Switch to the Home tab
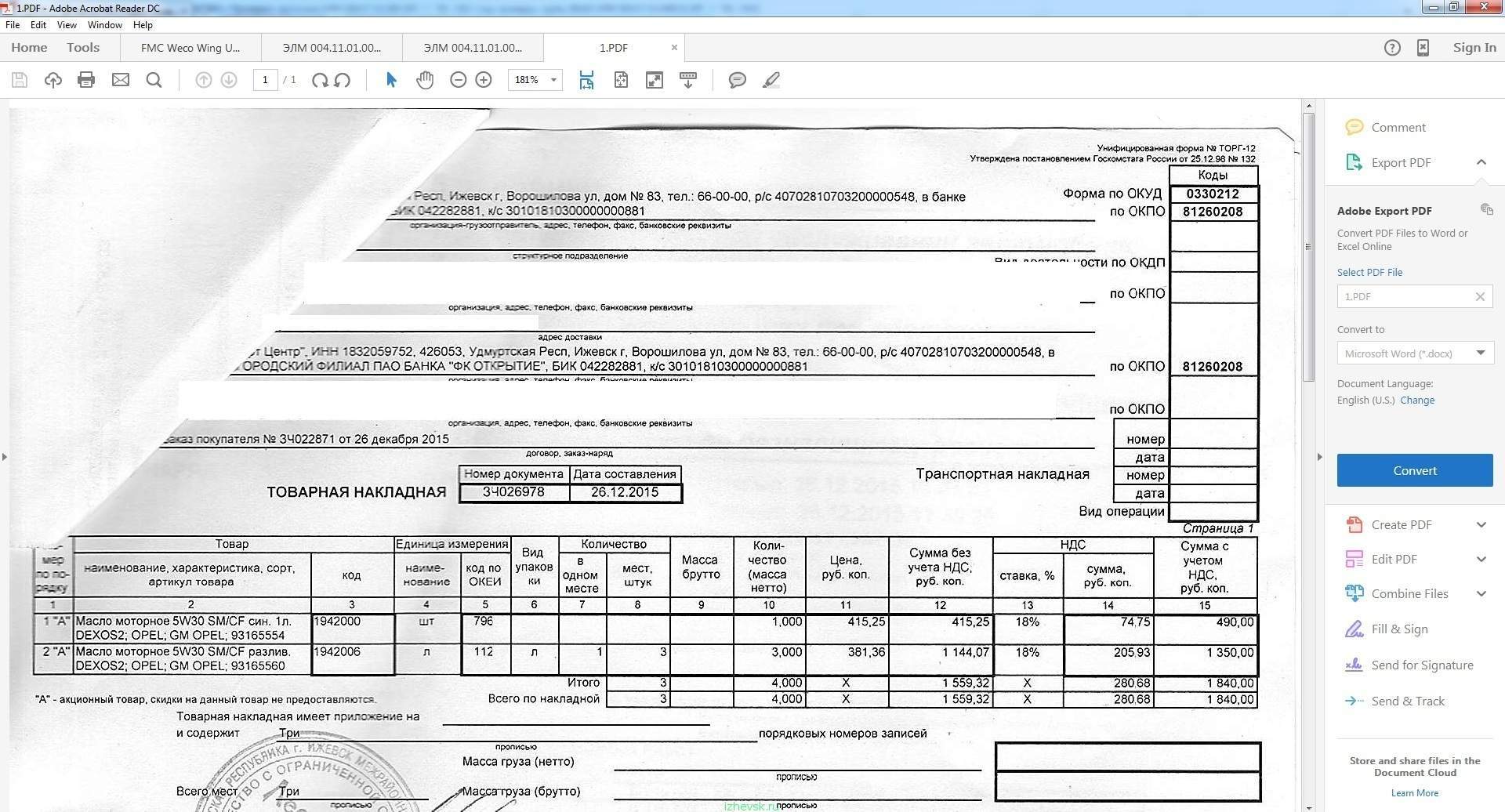 (29, 48)
